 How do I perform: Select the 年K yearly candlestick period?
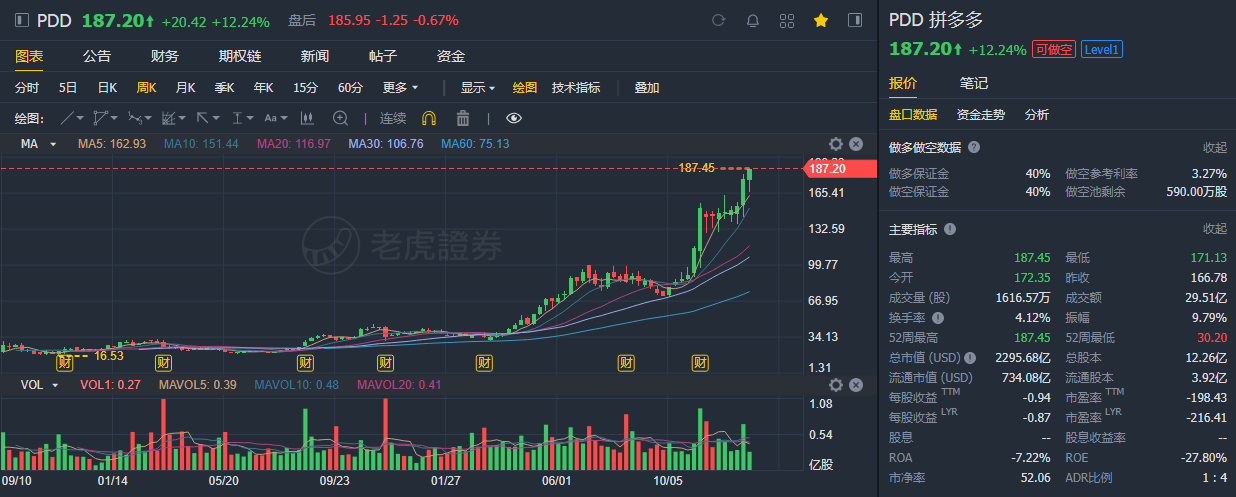(x=264, y=87)
